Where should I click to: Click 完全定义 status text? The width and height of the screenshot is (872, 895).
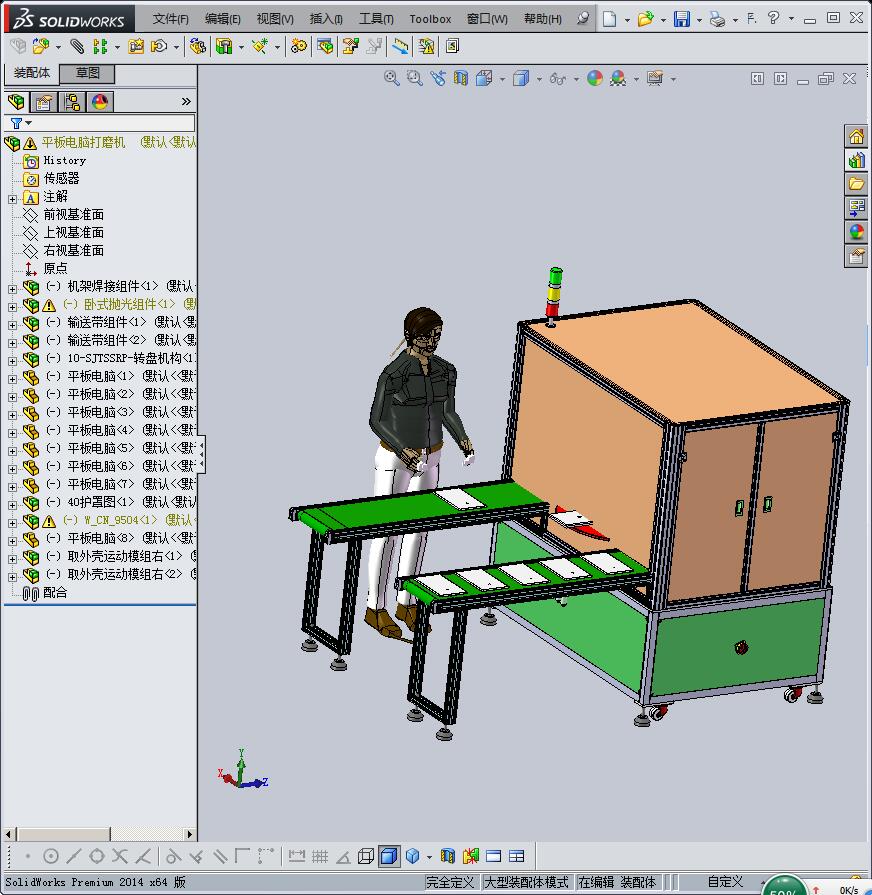[x=450, y=882]
